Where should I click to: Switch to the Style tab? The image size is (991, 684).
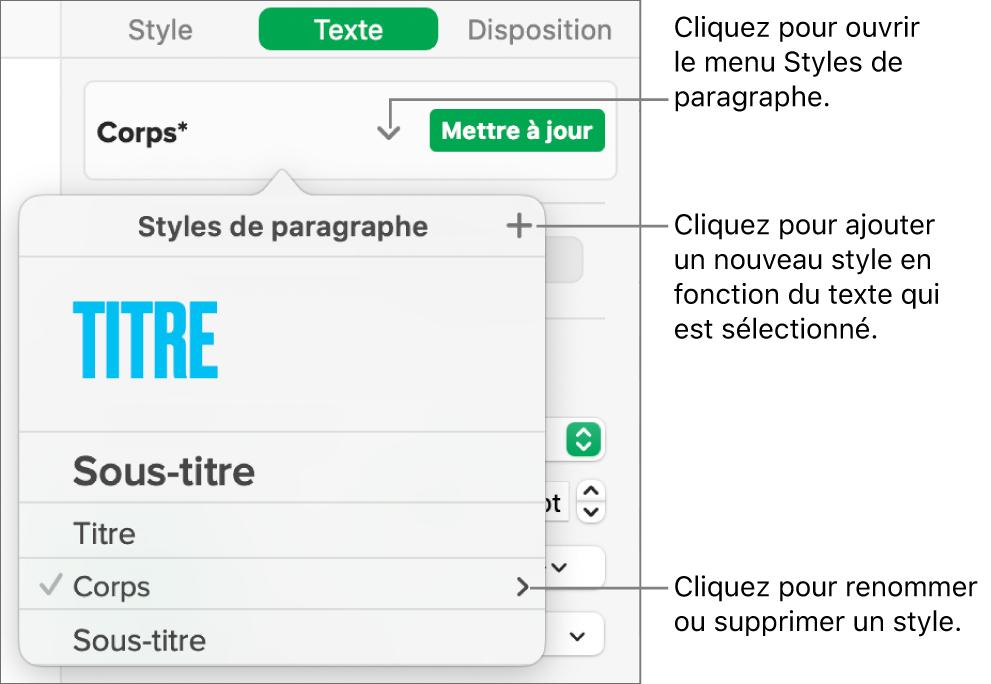160,30
